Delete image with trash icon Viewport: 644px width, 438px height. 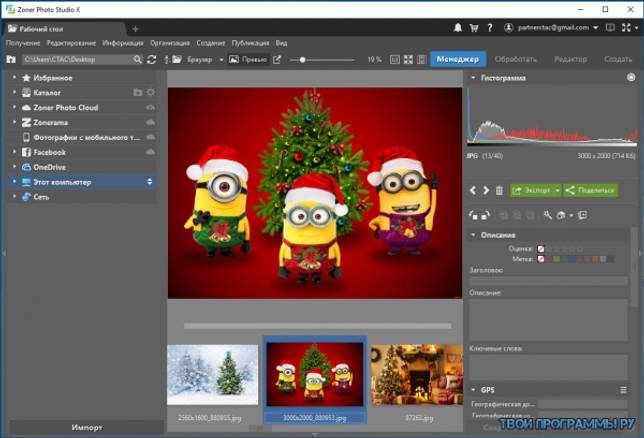click(x=499, y=190)
